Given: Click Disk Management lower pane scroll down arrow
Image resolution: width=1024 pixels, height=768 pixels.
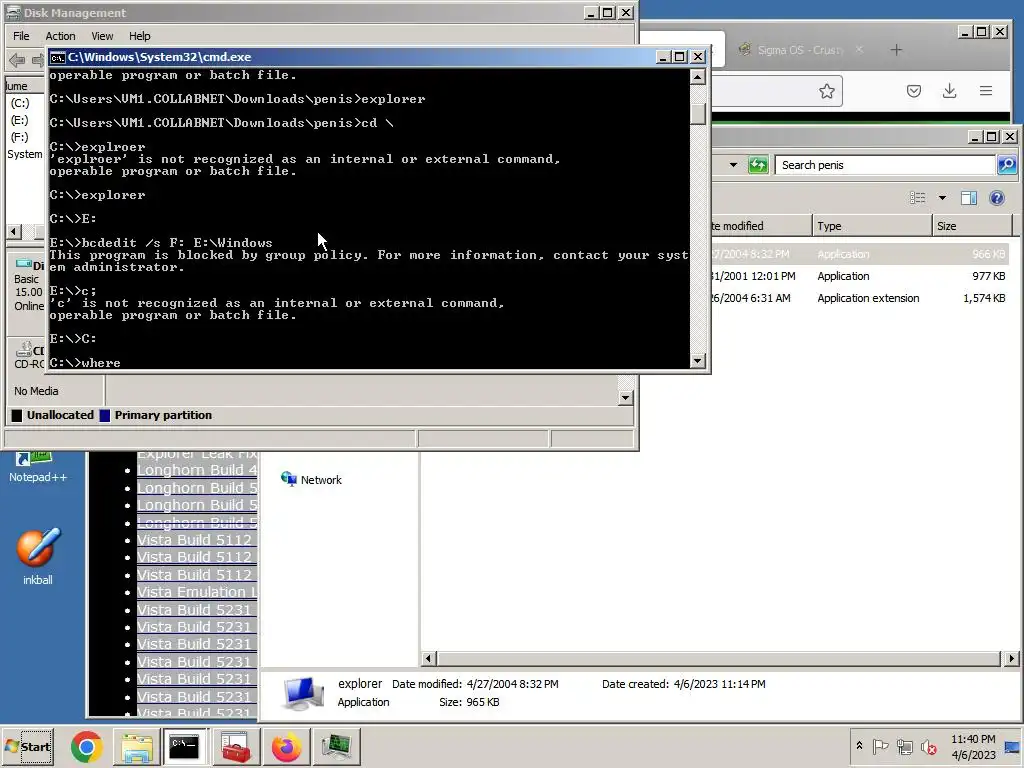Looking at the screenshot, I should 625,397.
